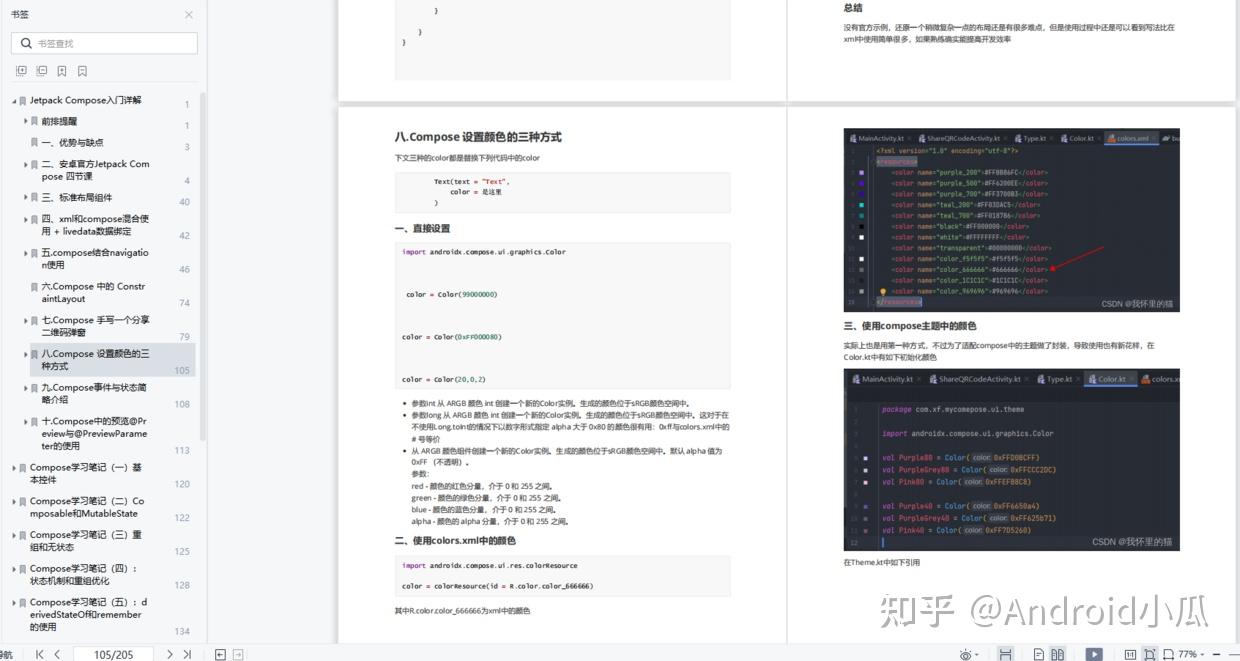Click the delete bookmark icon

pyautogui.click(x=82, y=71)
